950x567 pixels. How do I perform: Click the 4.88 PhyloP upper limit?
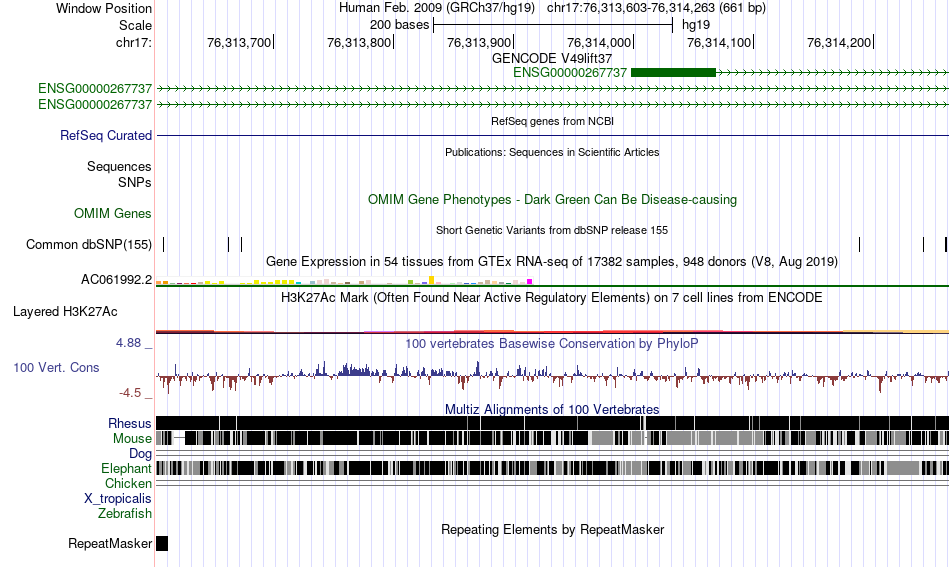coord(128,343)
